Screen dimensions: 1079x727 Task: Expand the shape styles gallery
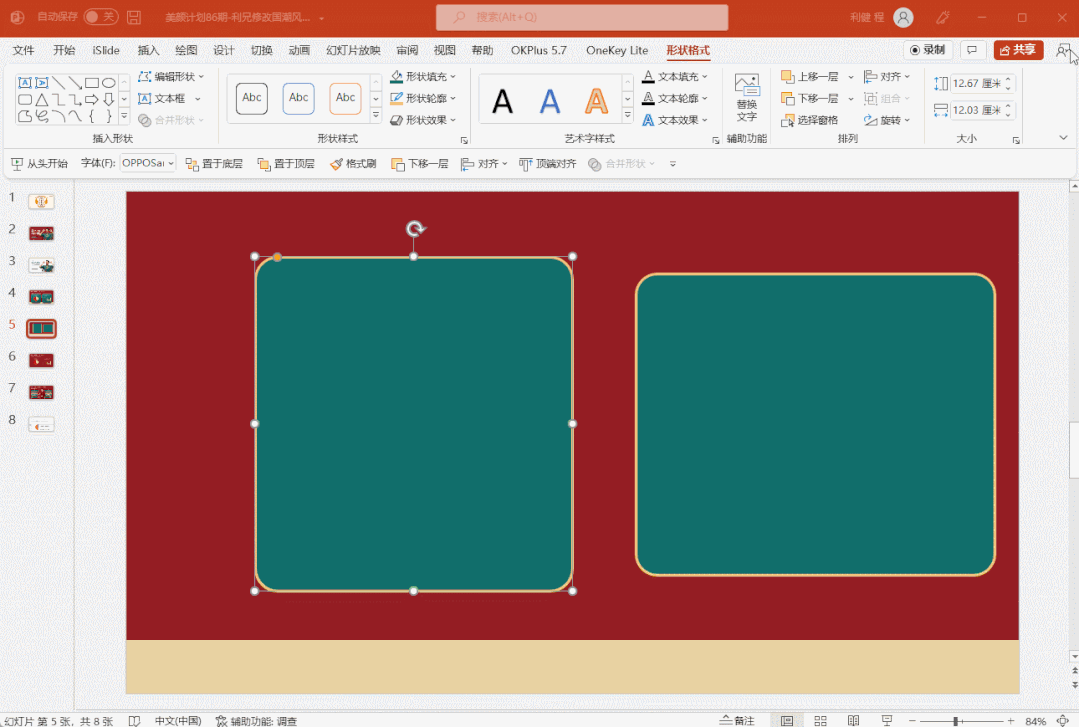click(376, 116)
